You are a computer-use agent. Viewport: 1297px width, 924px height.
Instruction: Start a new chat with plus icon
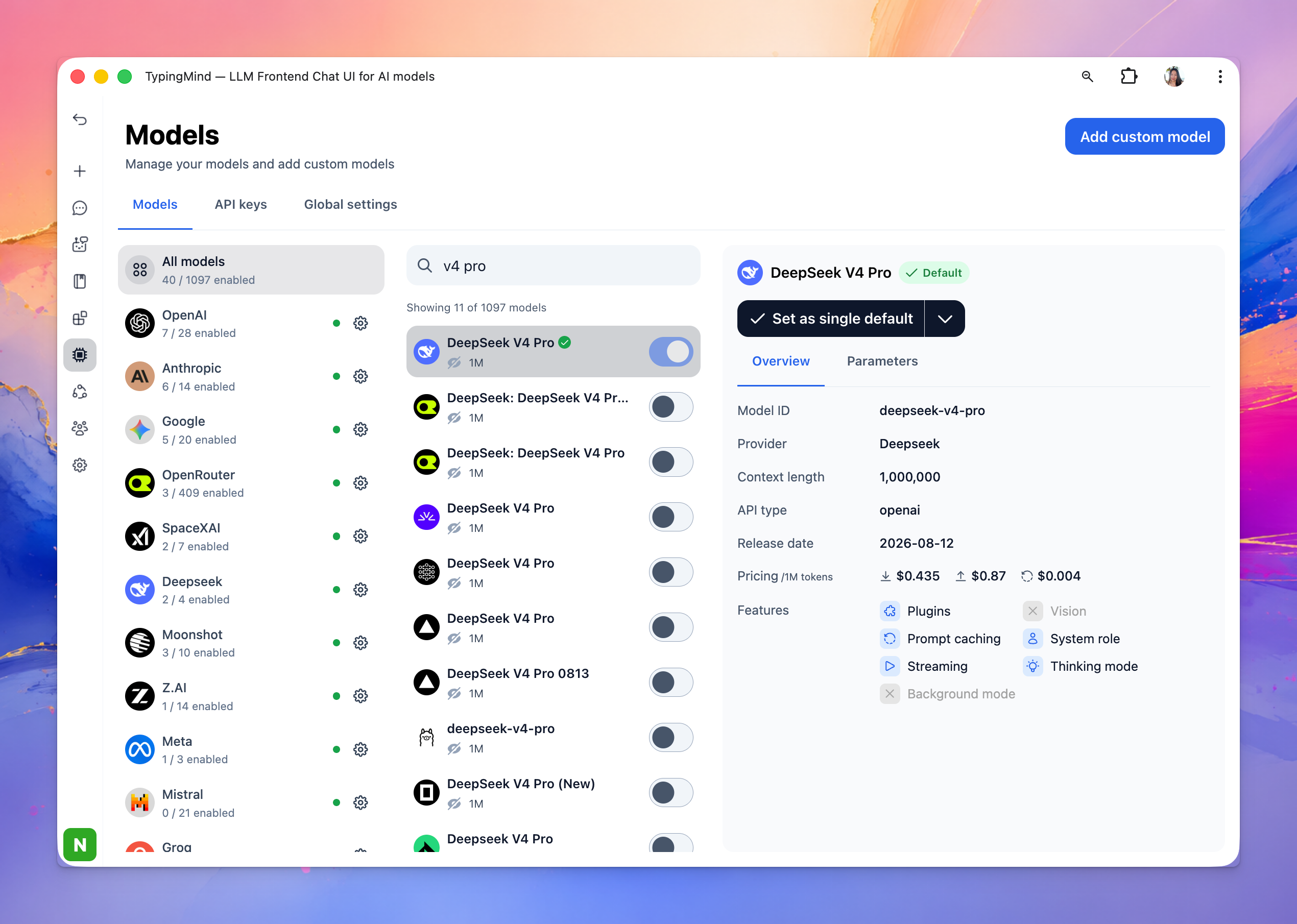(x=80, y=171)
